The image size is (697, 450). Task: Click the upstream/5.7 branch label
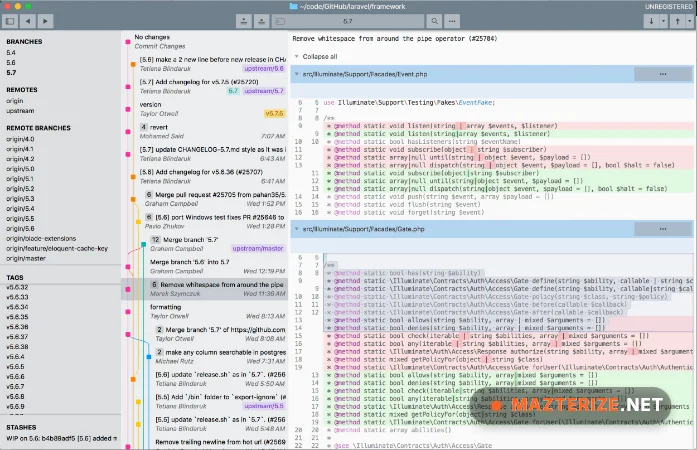tap(264, 91)
